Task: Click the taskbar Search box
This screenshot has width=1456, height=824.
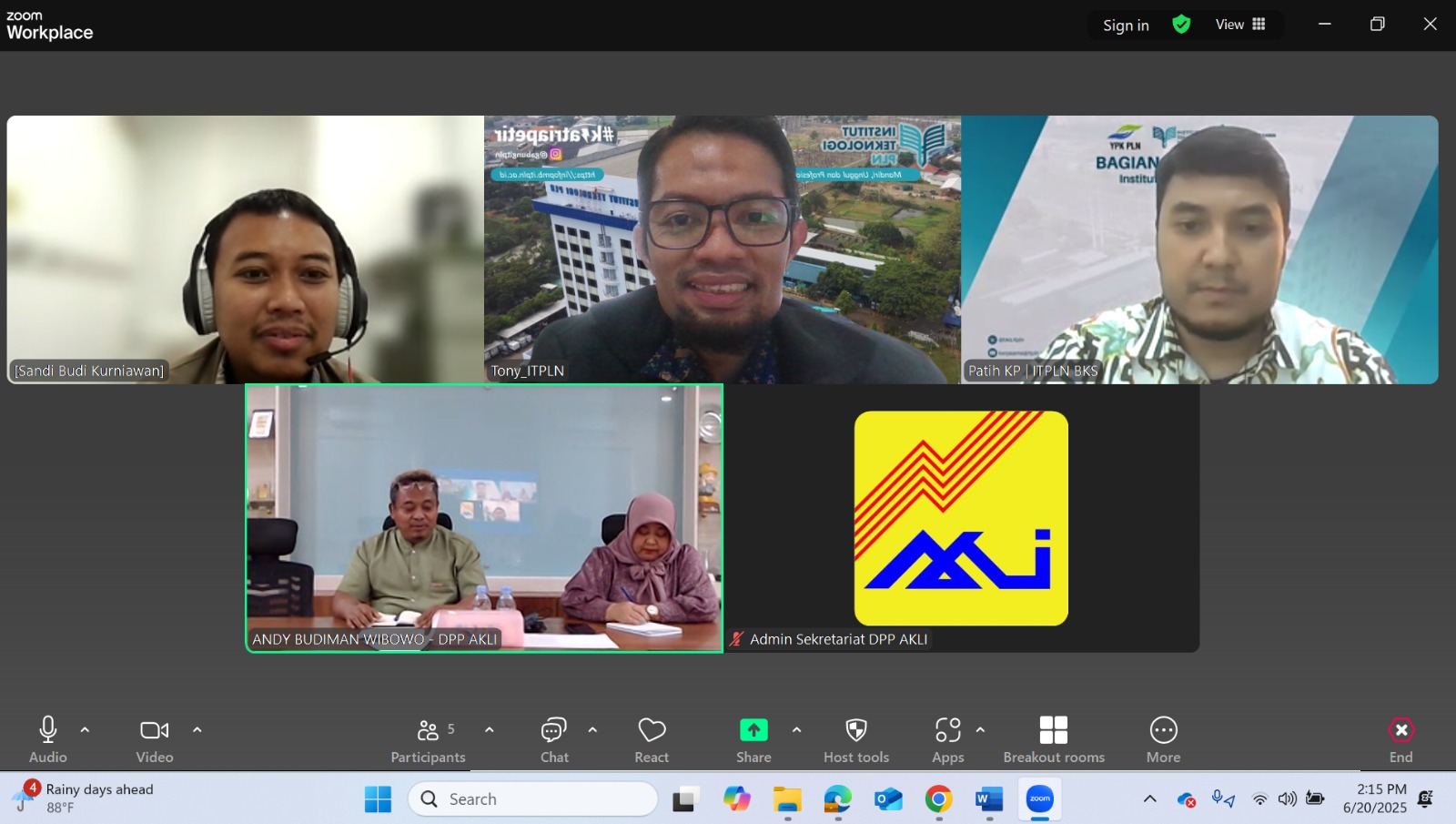Action: (533, 799)
